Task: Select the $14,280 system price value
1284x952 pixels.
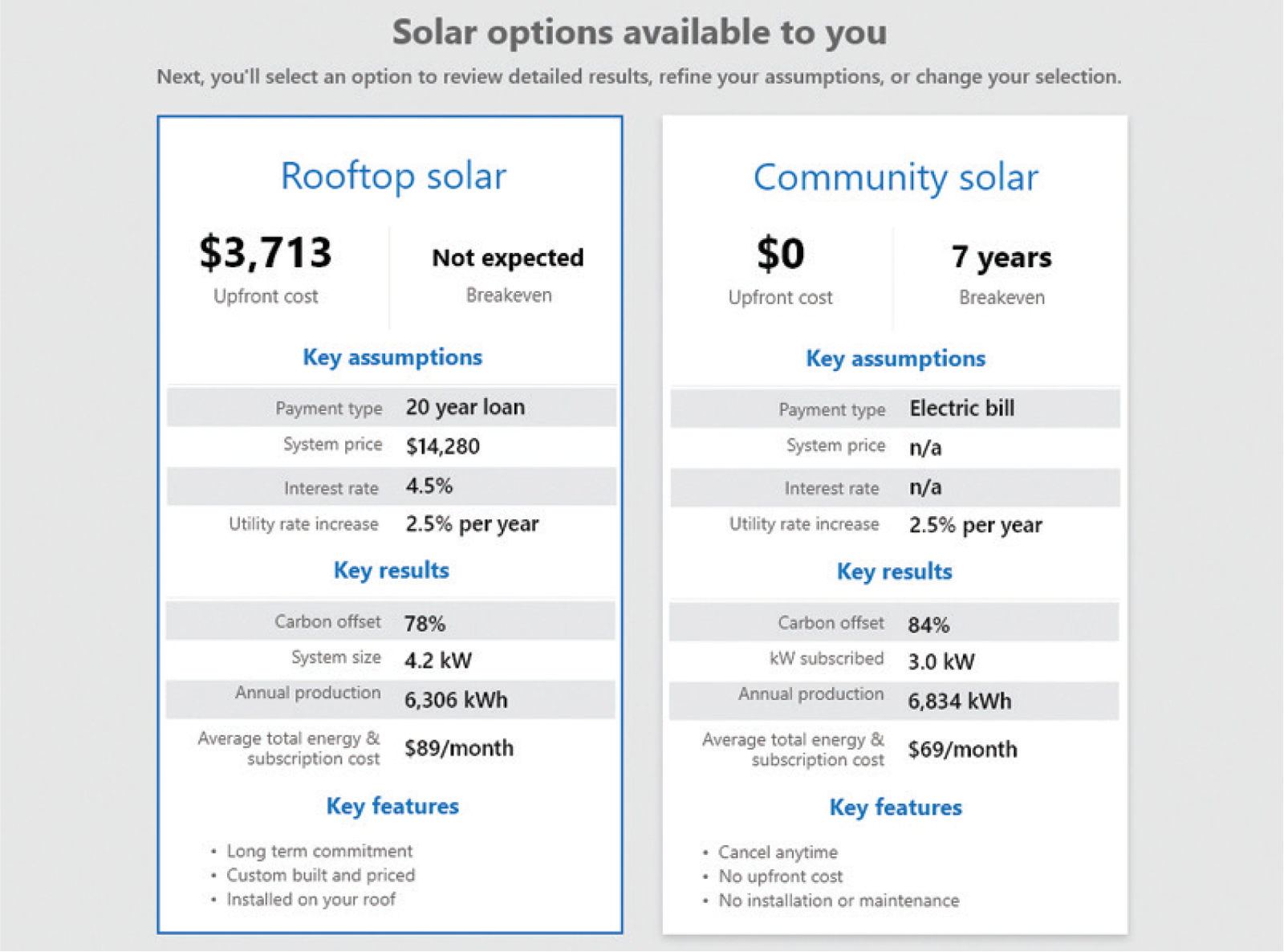Action: pos(442,446)
